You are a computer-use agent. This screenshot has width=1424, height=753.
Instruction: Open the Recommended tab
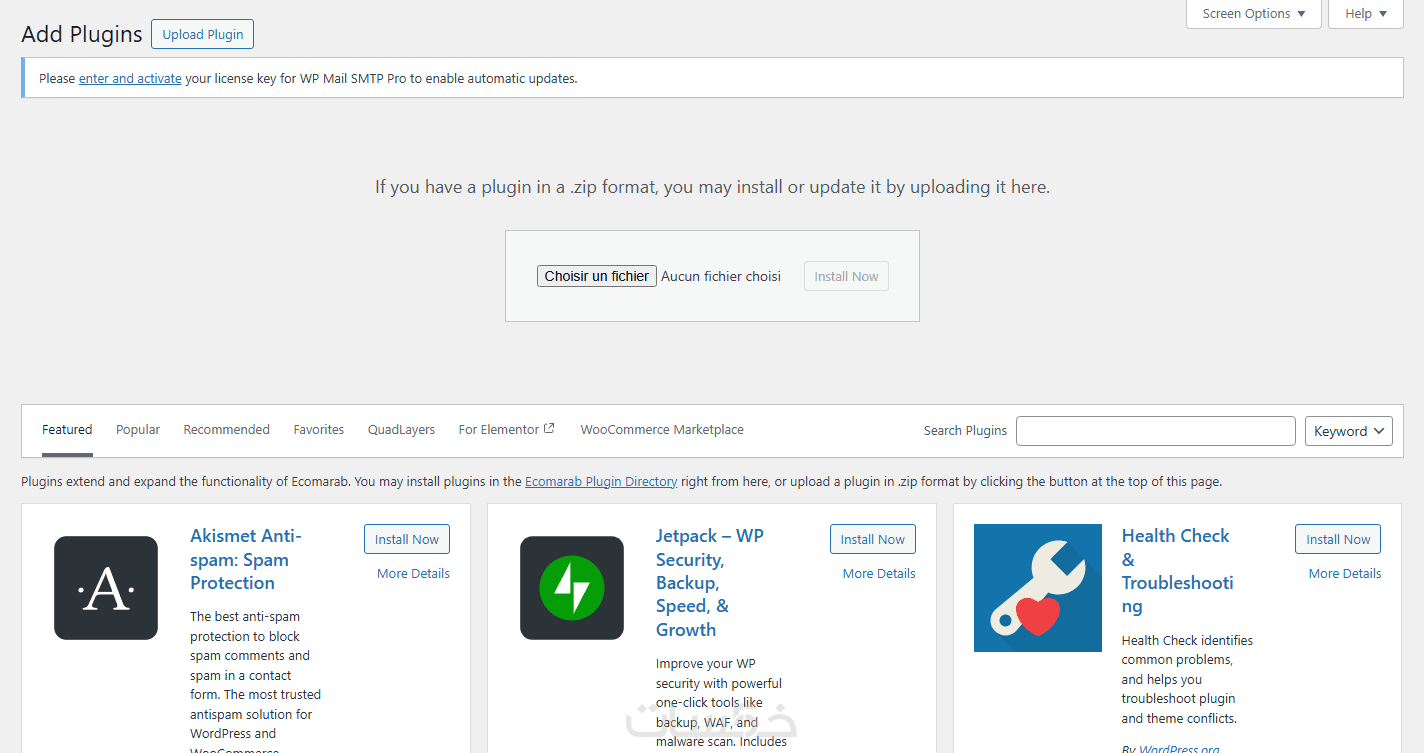[227, 430]
